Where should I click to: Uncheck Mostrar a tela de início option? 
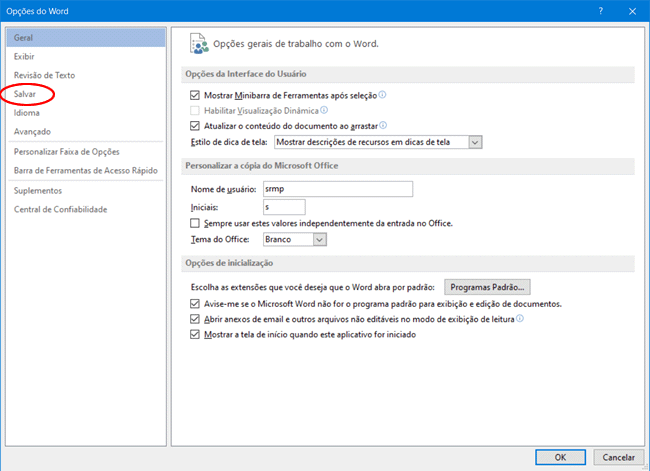coord(195,335)
